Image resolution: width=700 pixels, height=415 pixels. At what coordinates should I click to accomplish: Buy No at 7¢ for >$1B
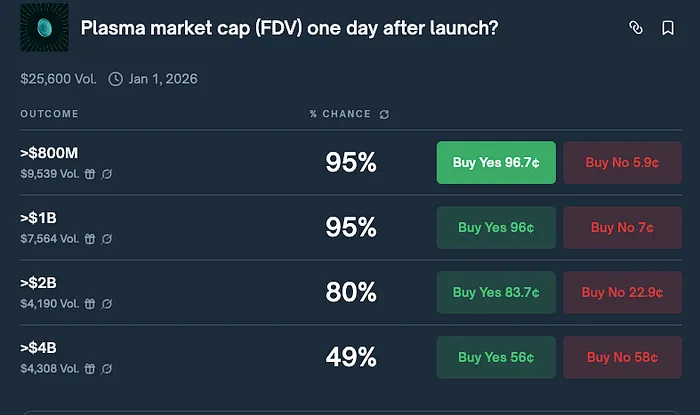pos(622,228)
